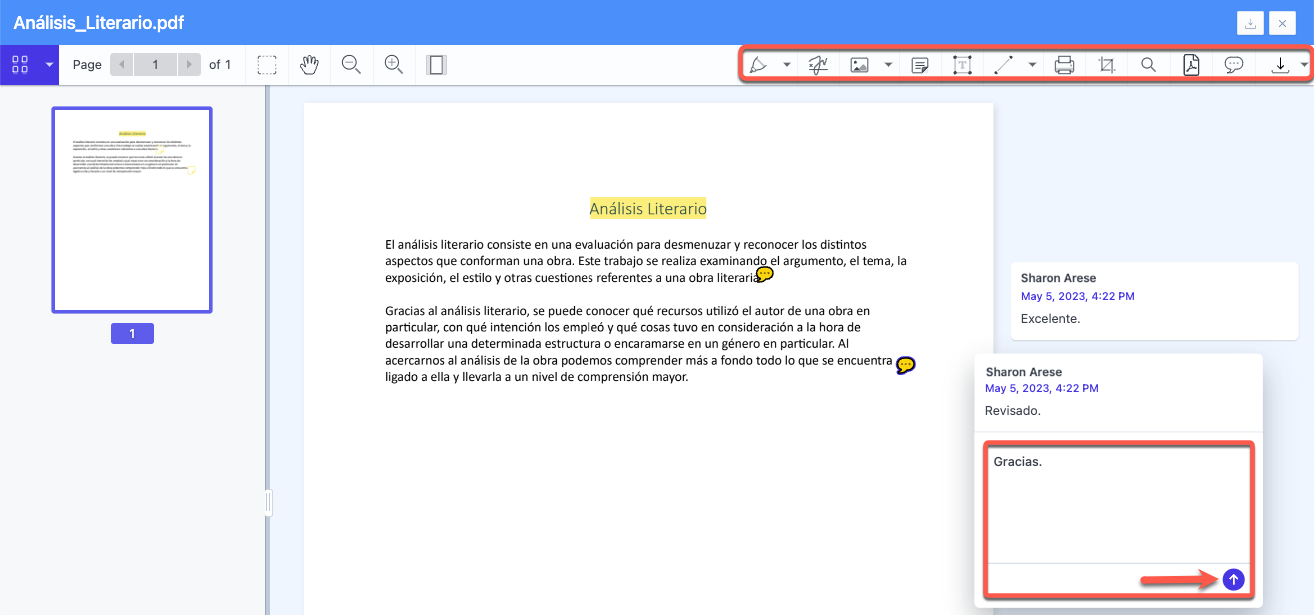The width and height of the screenshot is (1314, 615).
Task: Print the document using printer icon
Action: [x=1064, y=65]
